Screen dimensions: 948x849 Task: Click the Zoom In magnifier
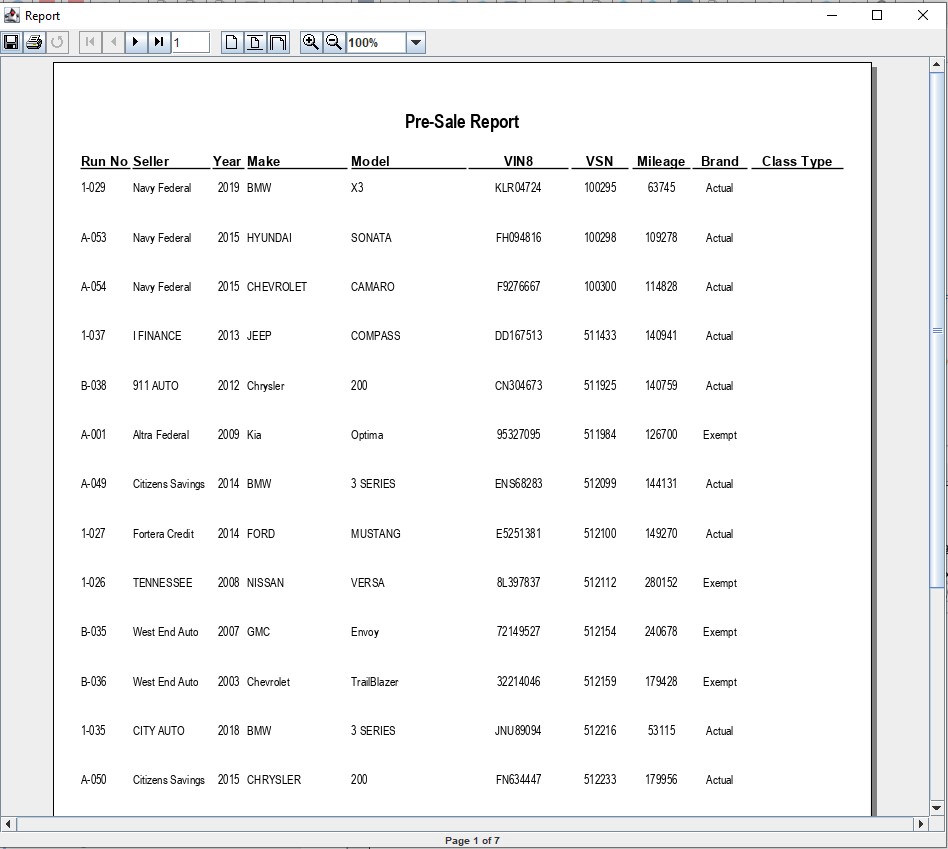[x=311, y=42]
